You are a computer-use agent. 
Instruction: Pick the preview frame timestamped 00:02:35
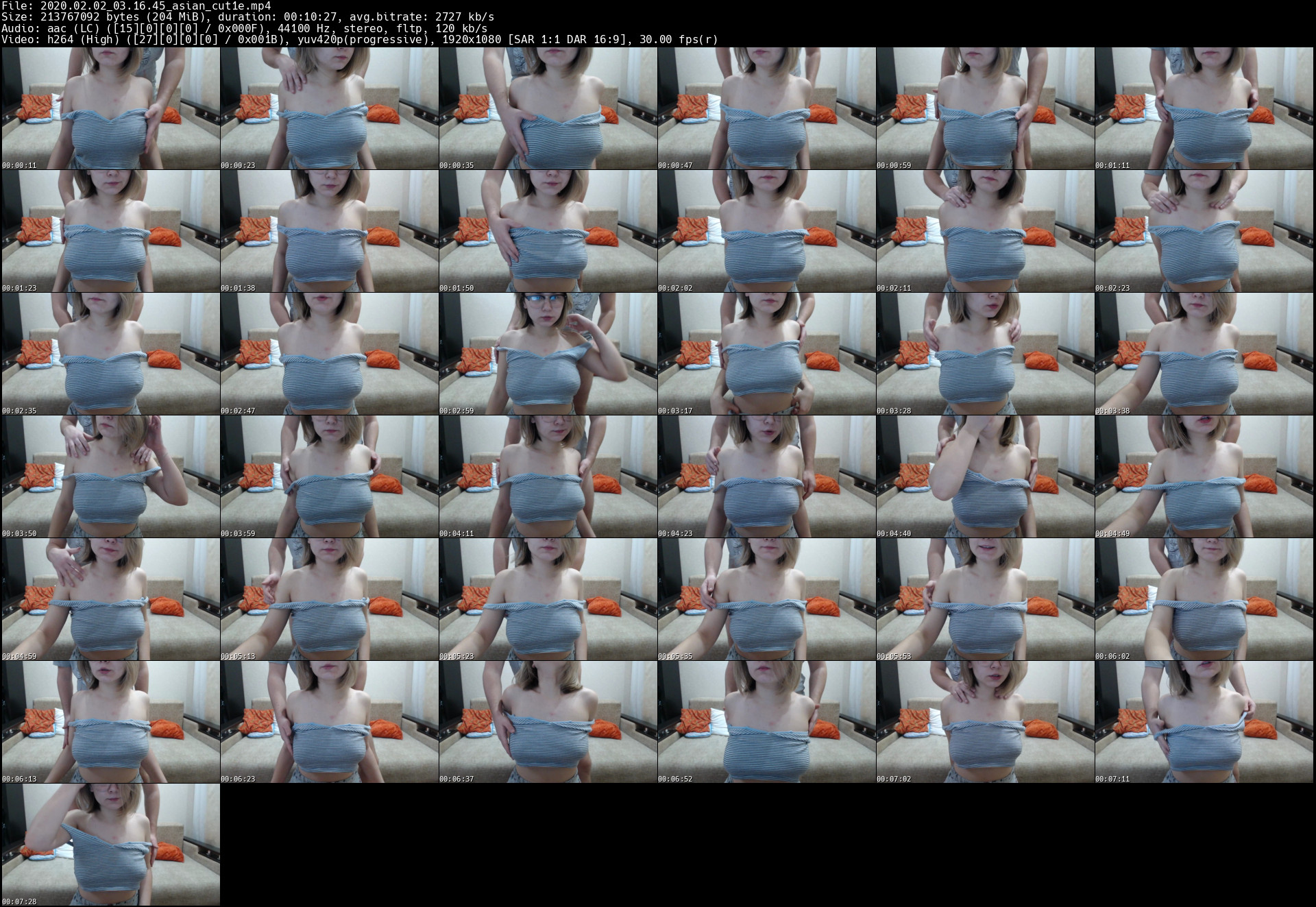click(x=110, y=354)
